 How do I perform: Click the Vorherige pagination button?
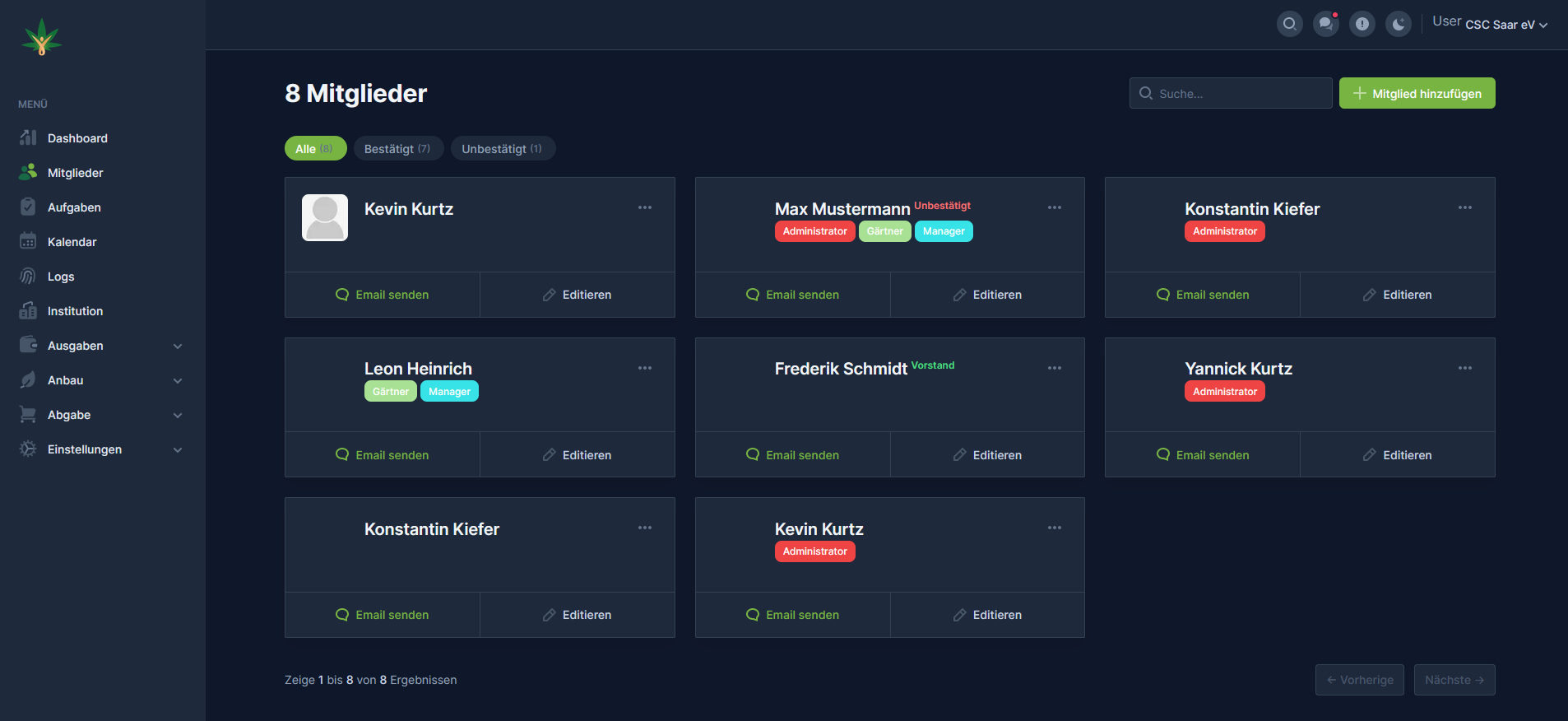(x=1360, y=680)
